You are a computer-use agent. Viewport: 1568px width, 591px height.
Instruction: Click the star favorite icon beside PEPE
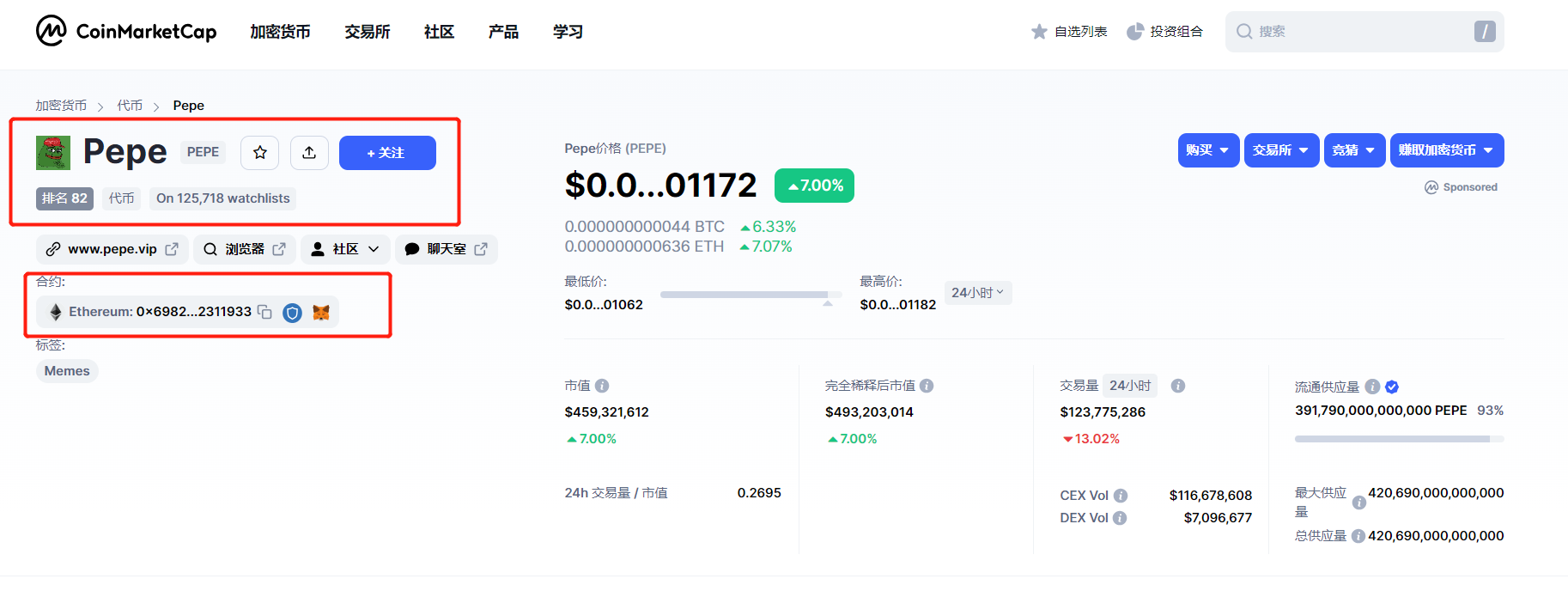(x=260, y=153)
